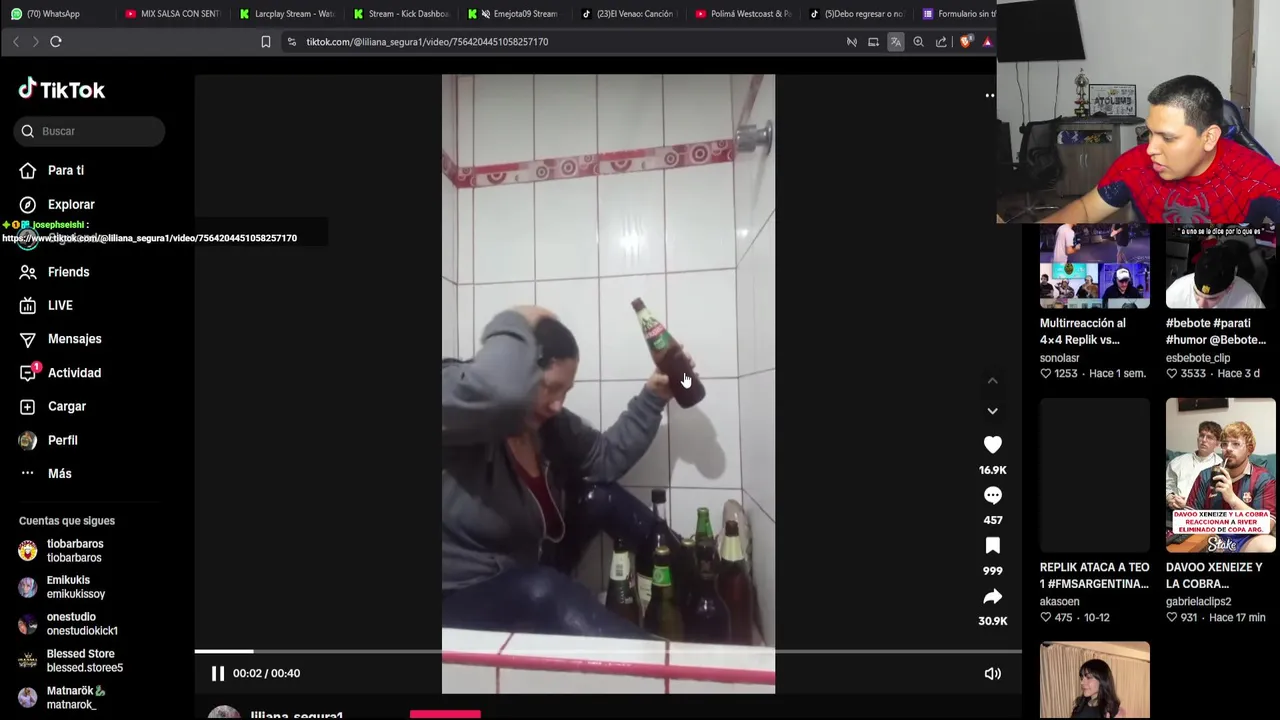The image size is (1280, 720).
Task: Go back in browser history
Action: click(15, 41)
